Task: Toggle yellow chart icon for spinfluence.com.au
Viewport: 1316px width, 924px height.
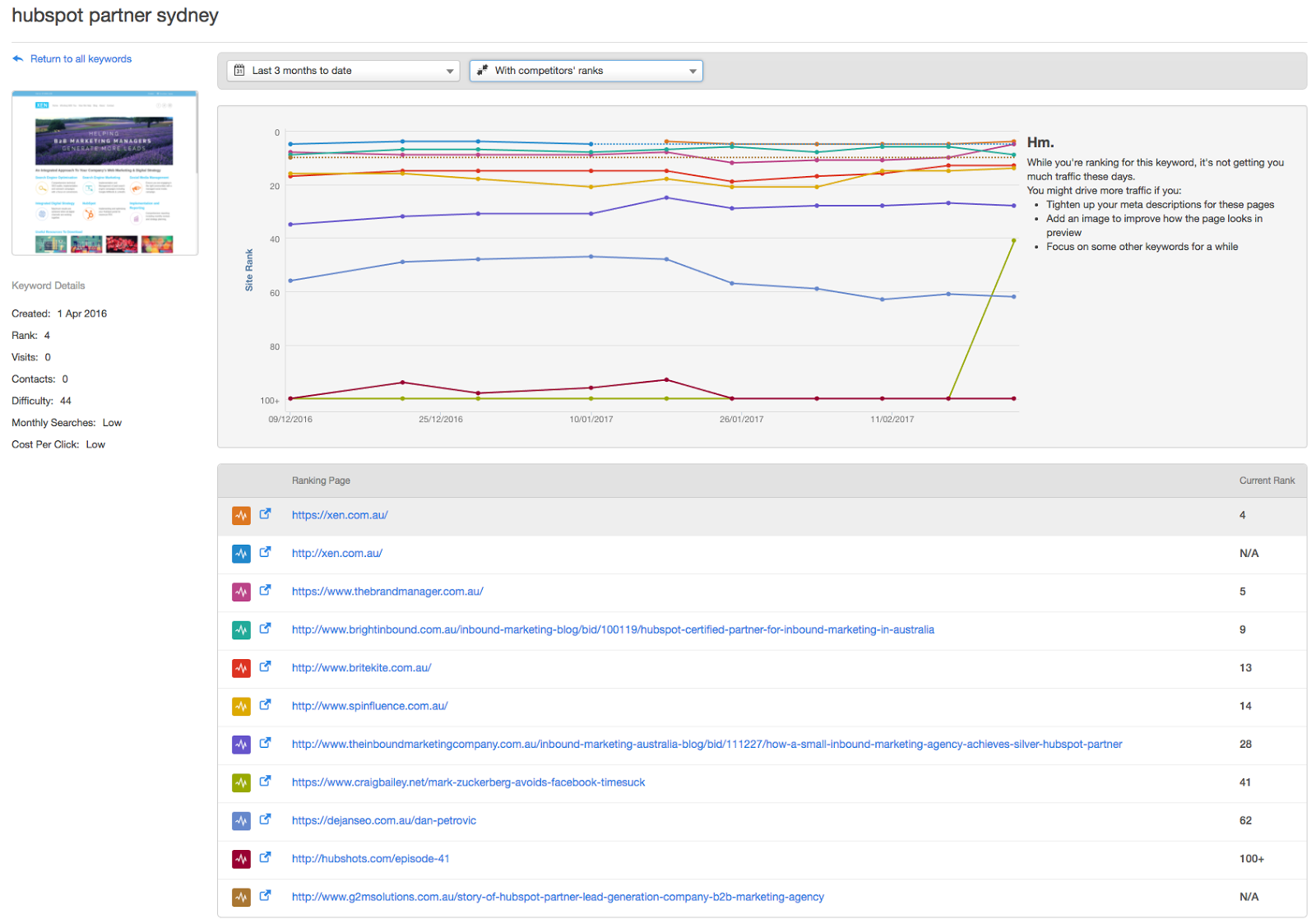Action: tap(241, 707)
